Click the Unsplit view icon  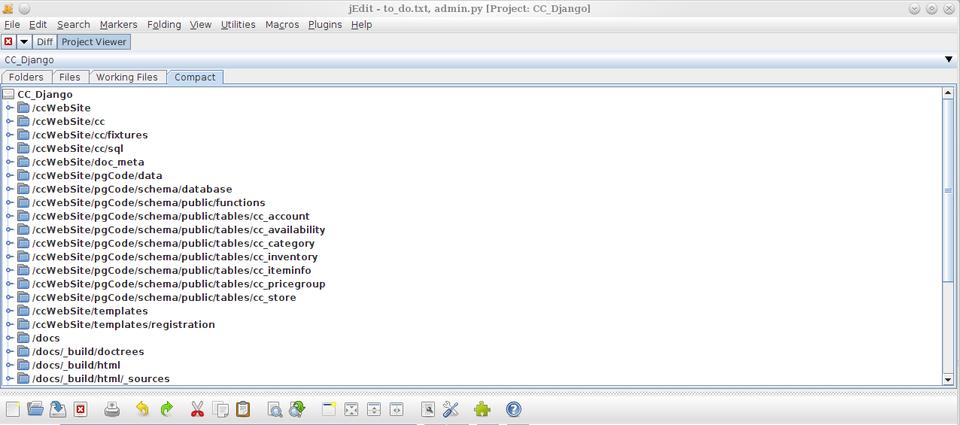[351, 409]
